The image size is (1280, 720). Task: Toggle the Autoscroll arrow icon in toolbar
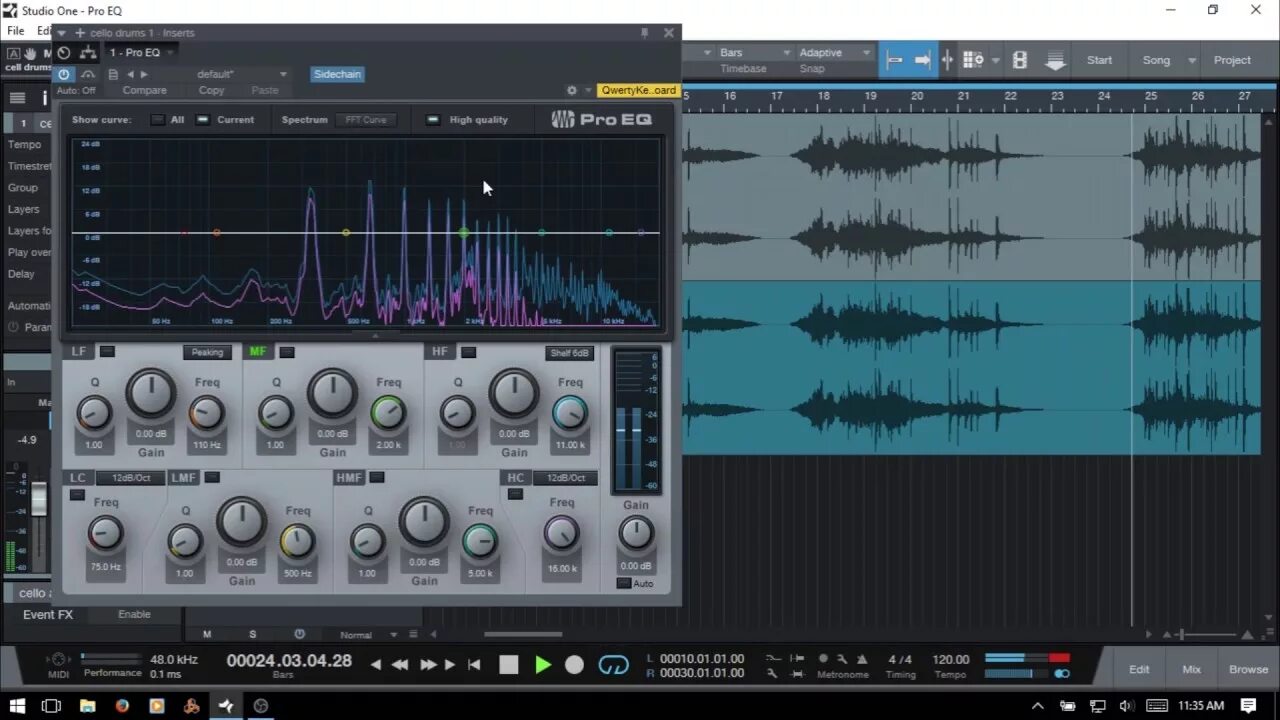922,60
